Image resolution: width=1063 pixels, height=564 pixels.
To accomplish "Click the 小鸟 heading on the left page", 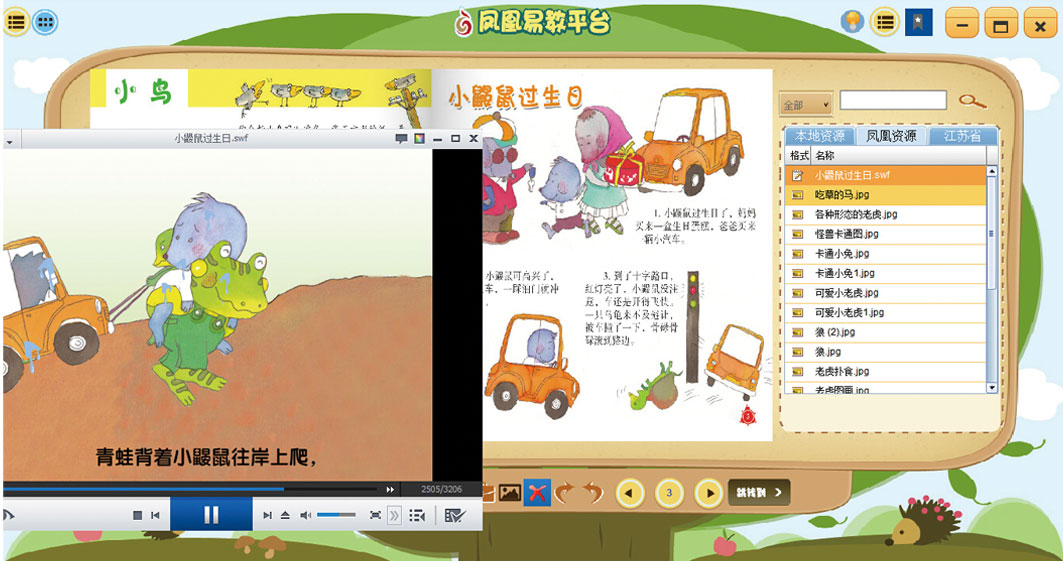I will tap(142, 91).
